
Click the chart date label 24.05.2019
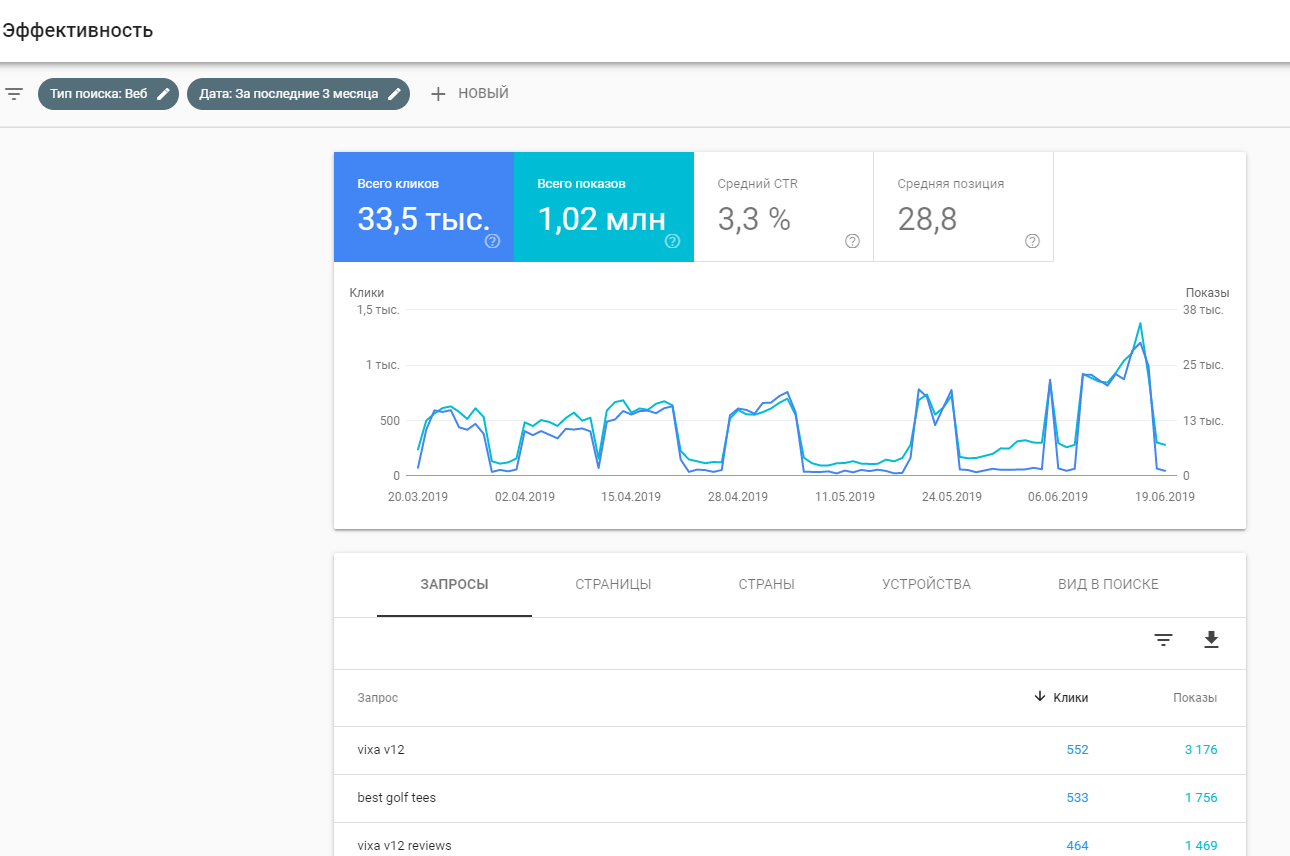click(951, 497)
